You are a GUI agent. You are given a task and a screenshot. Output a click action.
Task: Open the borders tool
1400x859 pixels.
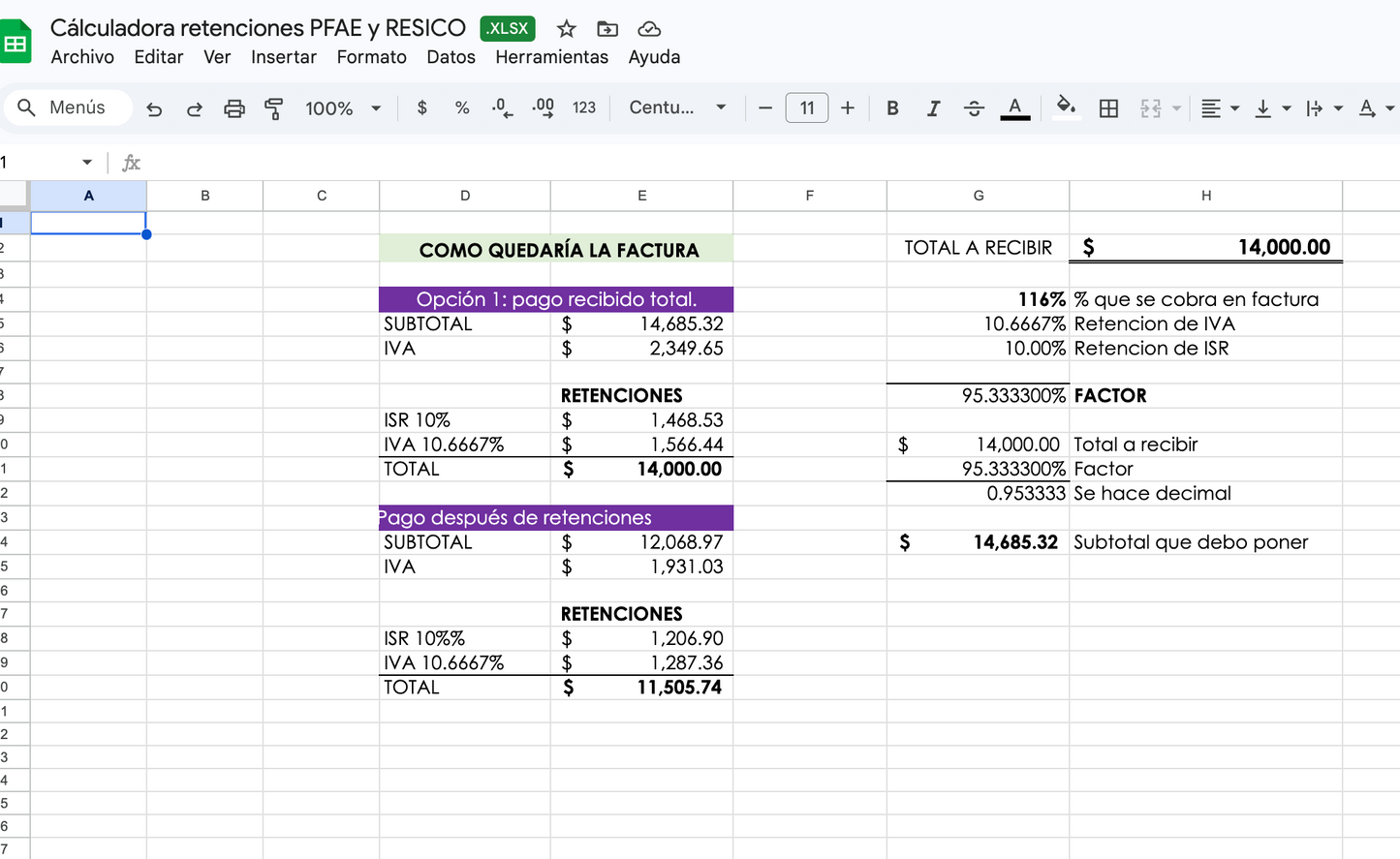(1108, 108)
